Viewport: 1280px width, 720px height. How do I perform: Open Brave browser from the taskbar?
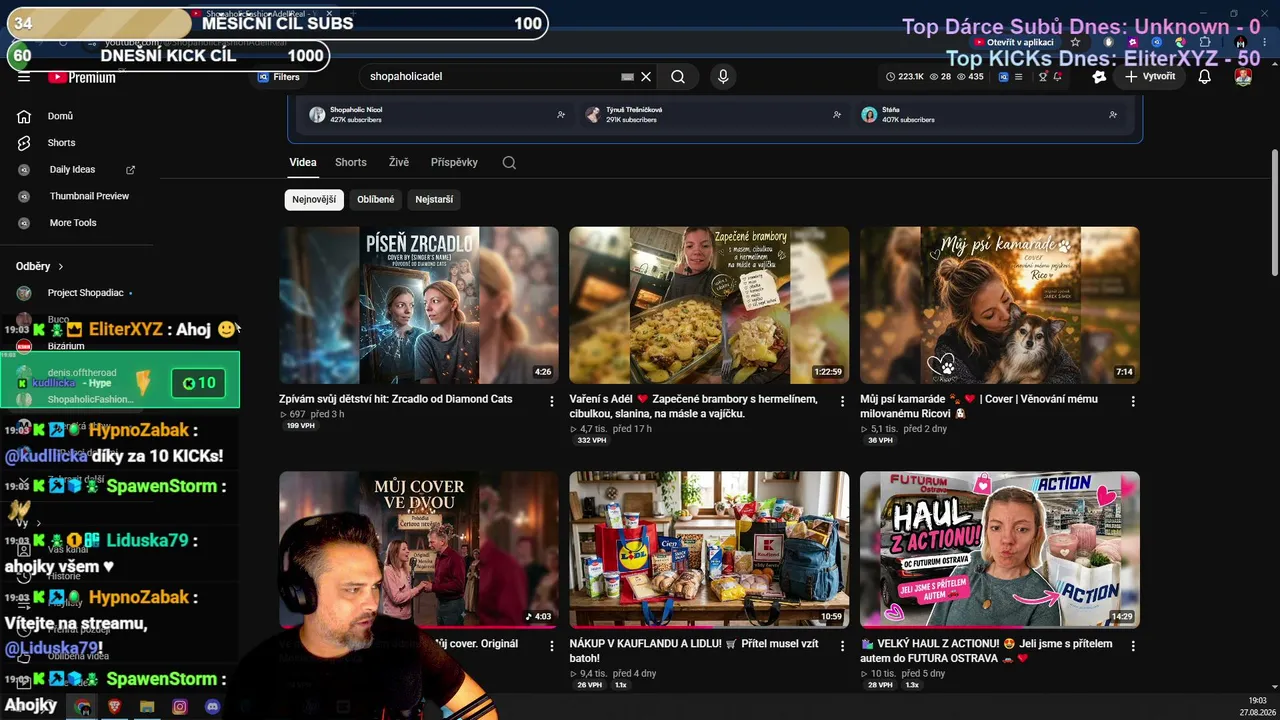pyautogui.click(x=114, y=707)
